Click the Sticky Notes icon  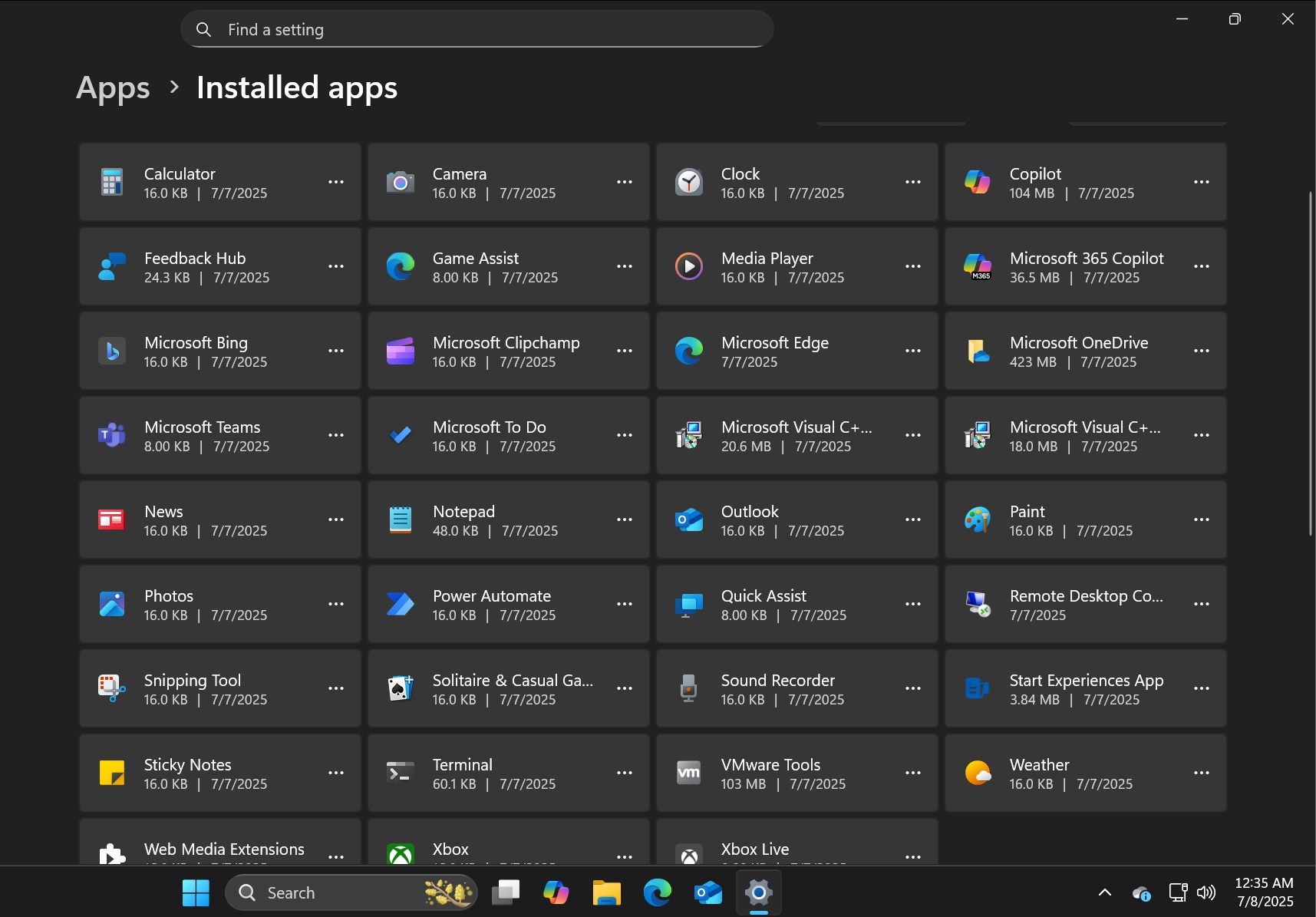pyautogui.click(x=112, y=773)
